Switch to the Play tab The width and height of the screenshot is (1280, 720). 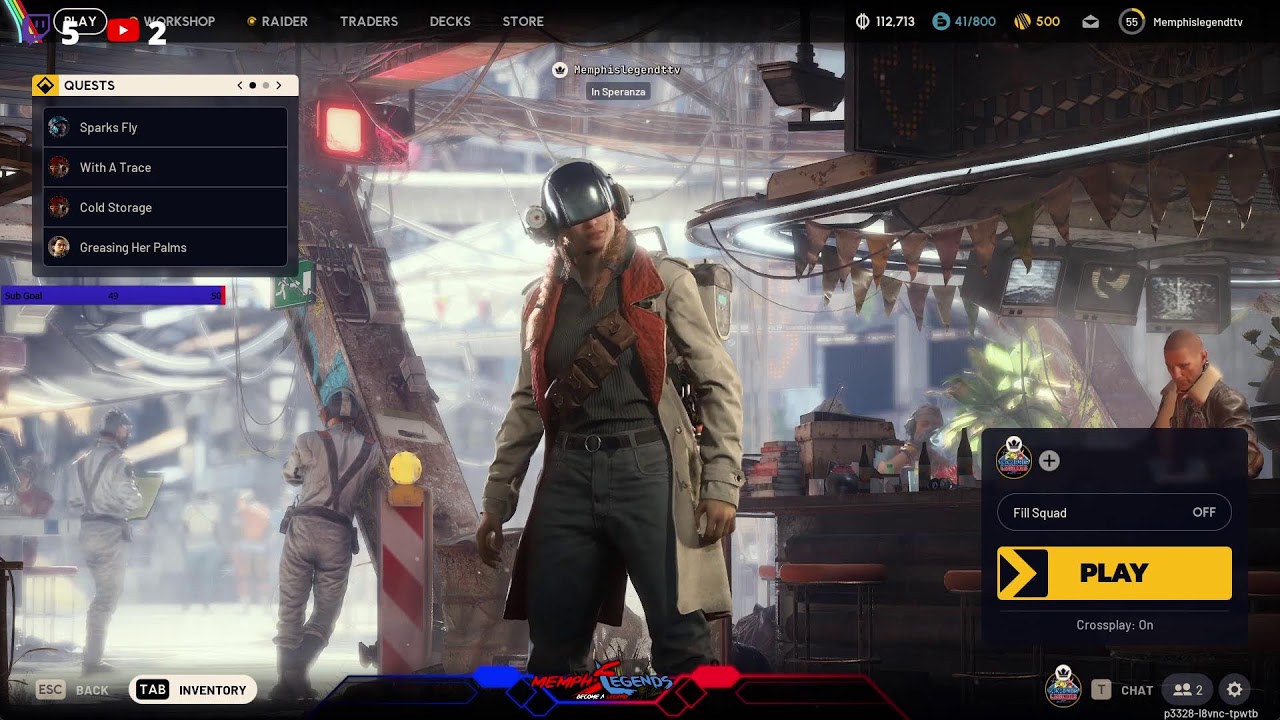click(x=80, y=21)
